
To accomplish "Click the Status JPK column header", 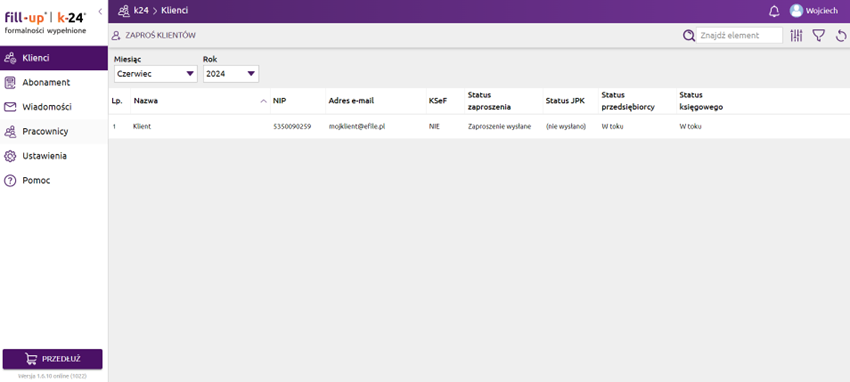I will click(x=570, y=101).
